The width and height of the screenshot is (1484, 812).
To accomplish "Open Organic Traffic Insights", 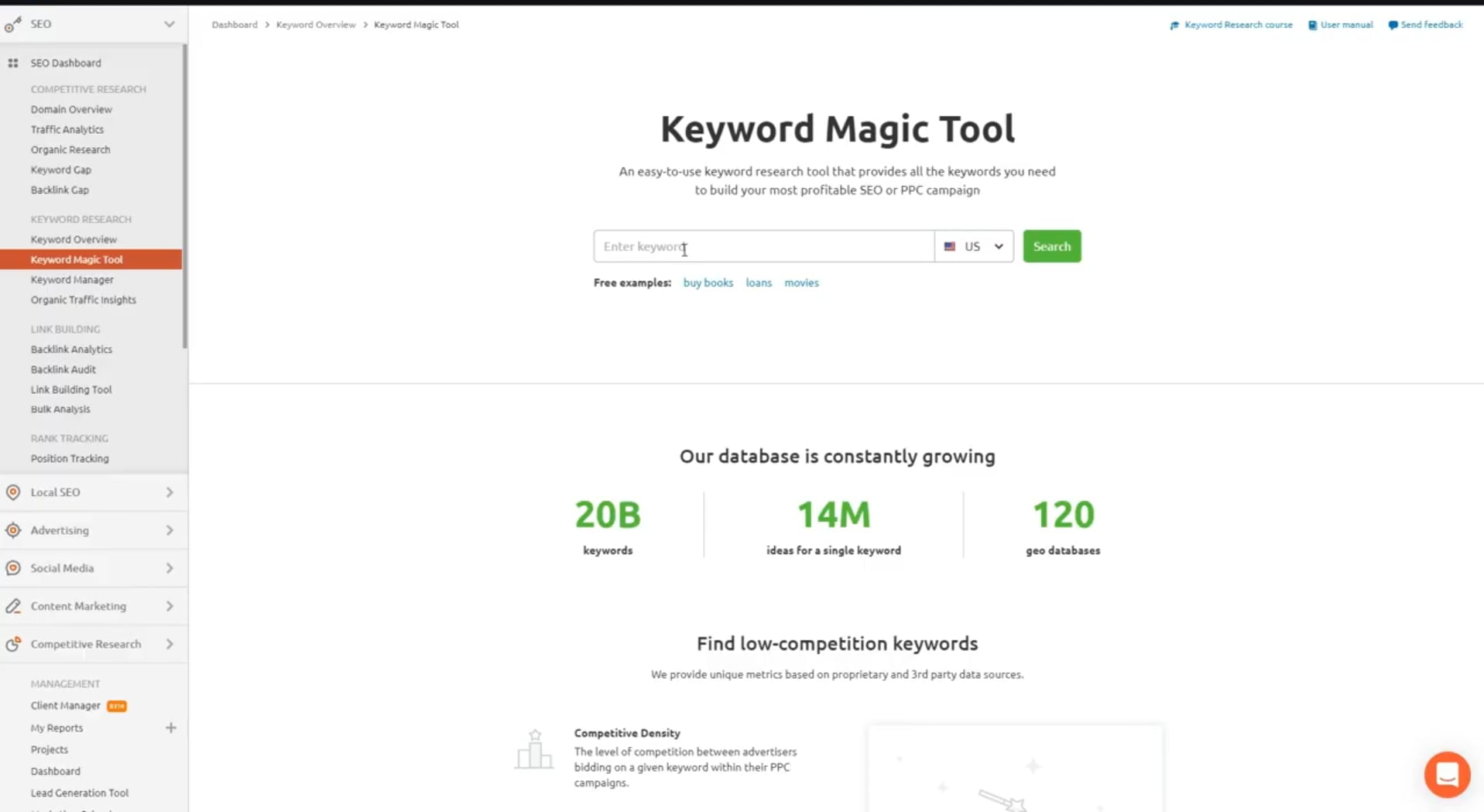I will click(x=83, y=300).
